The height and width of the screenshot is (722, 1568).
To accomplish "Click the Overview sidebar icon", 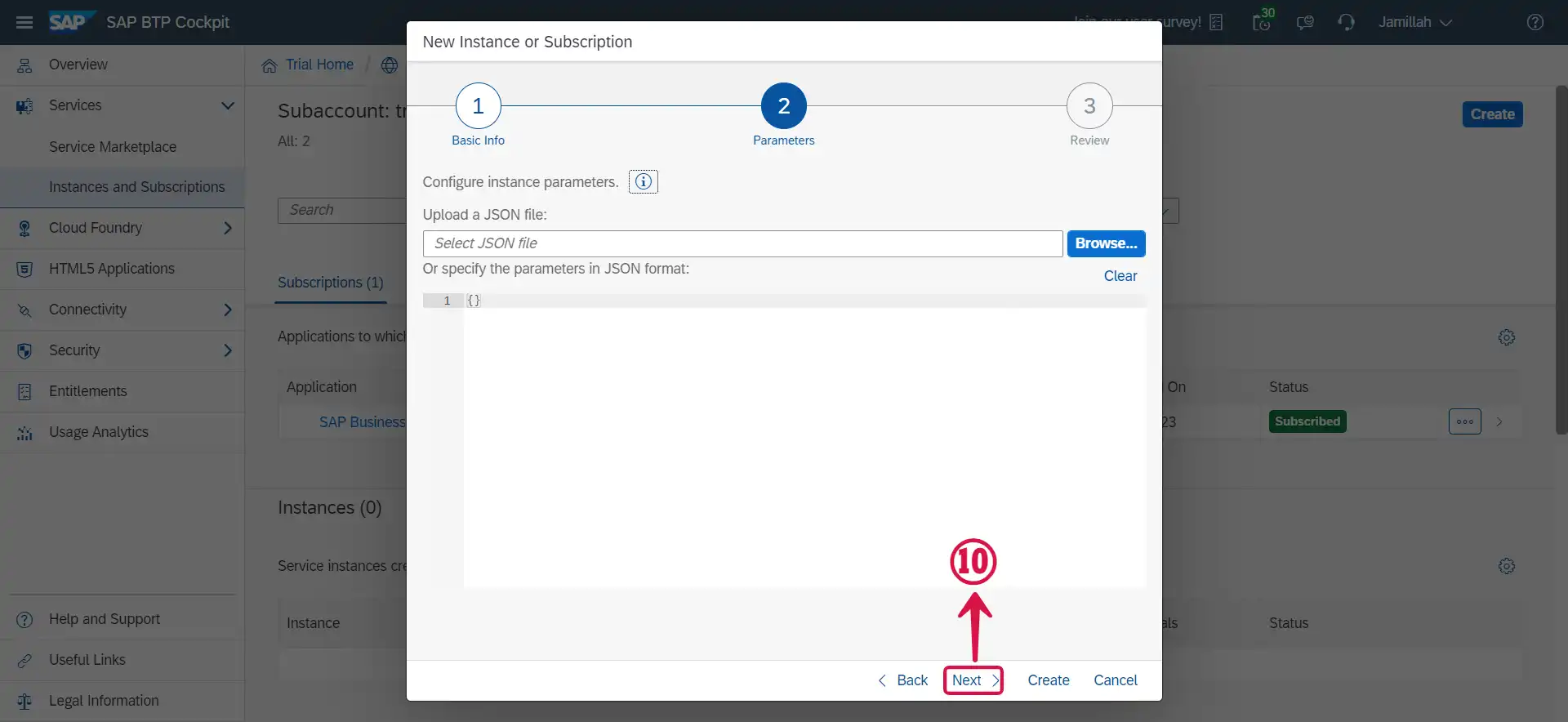I will click(x=24, y=65).
